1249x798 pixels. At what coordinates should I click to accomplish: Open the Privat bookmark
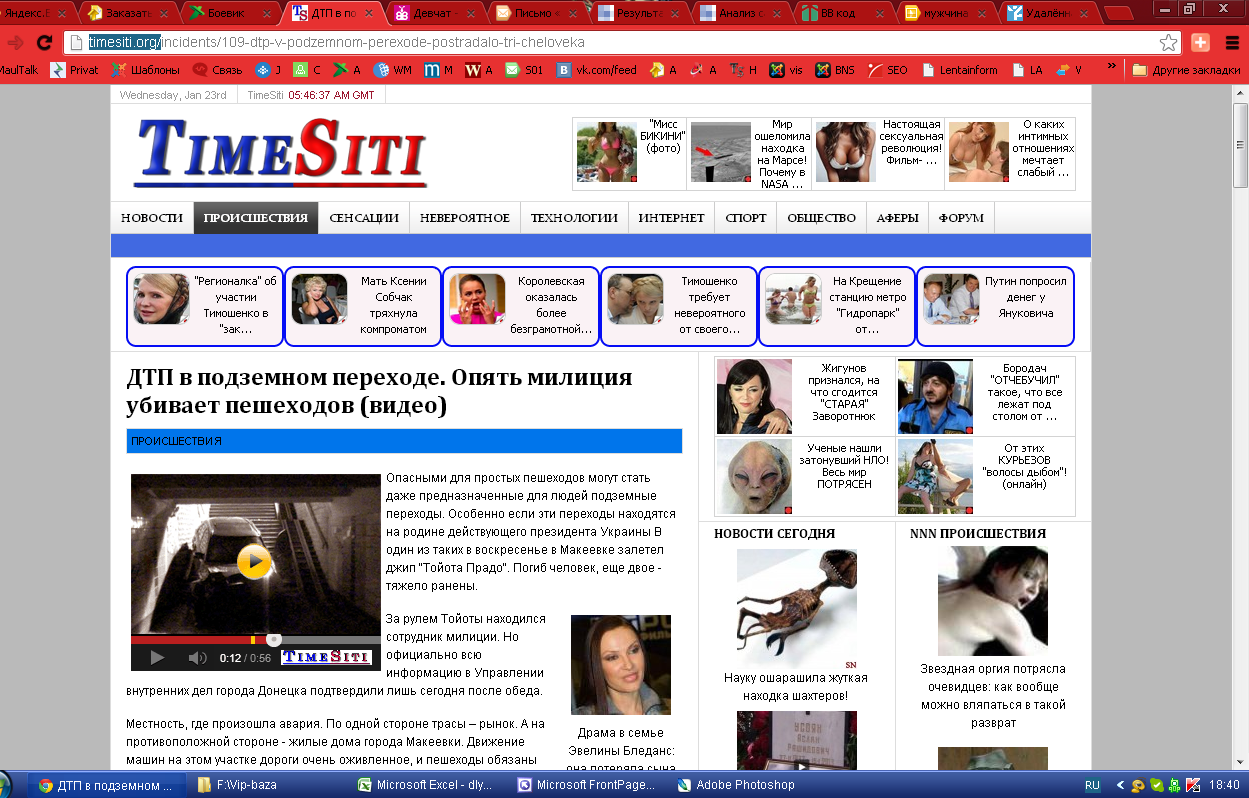[75, 70]
